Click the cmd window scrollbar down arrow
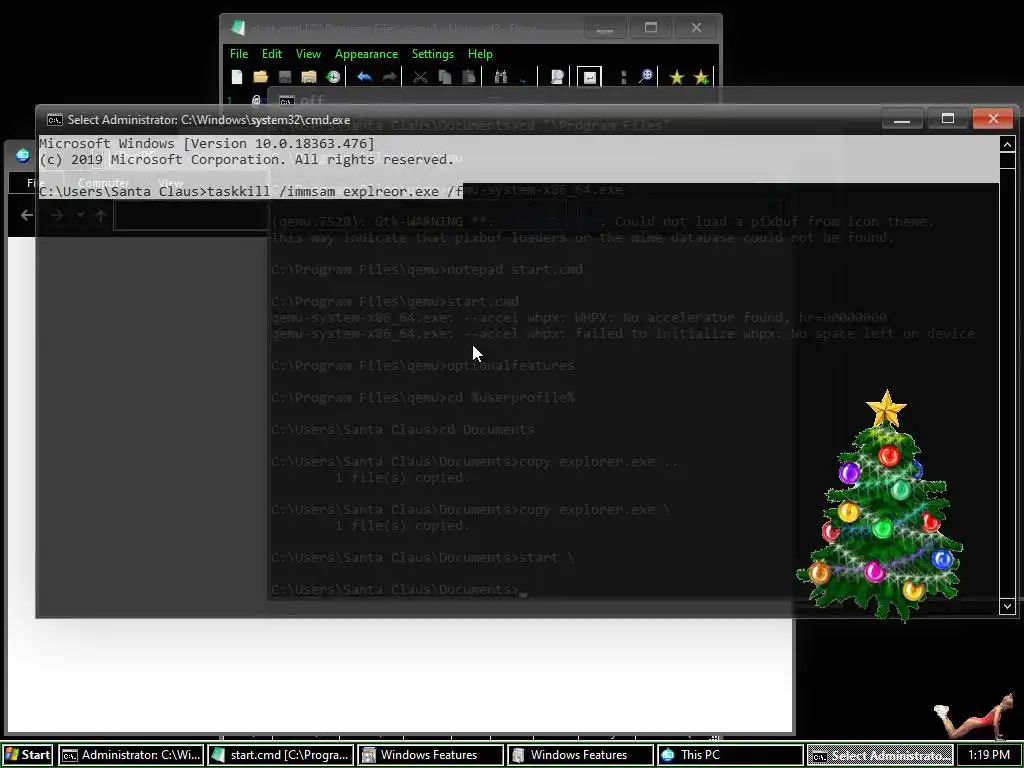 click(x=1007, y=607)
